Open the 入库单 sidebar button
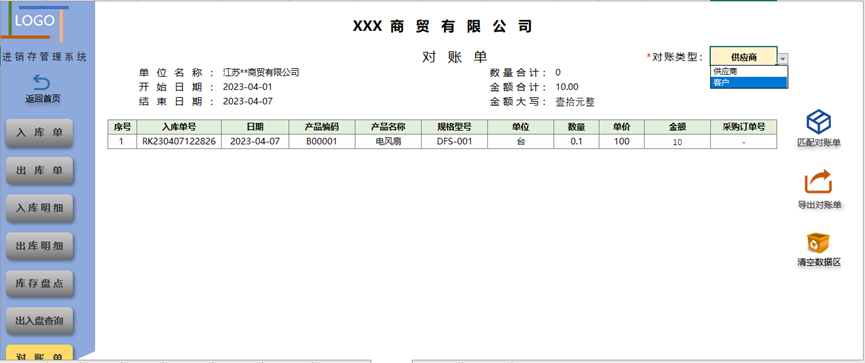 pos(39,132)
